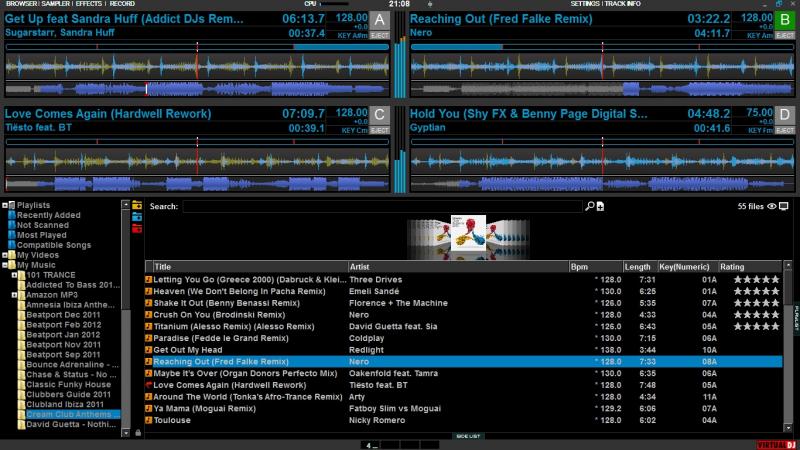Toggle the eye icon beside 55 files

pos(771,206)
